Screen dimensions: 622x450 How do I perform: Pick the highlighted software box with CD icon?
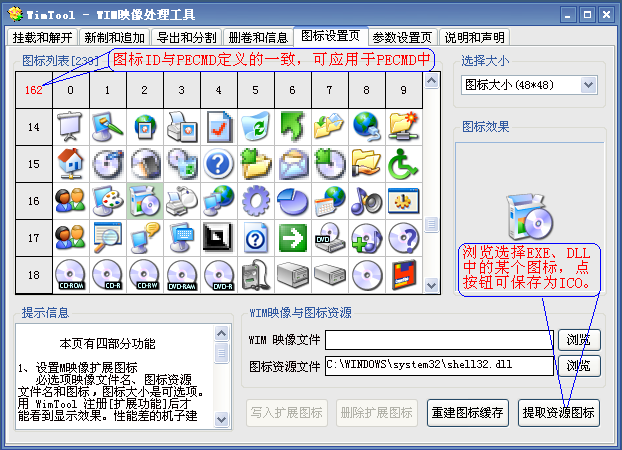144,200
